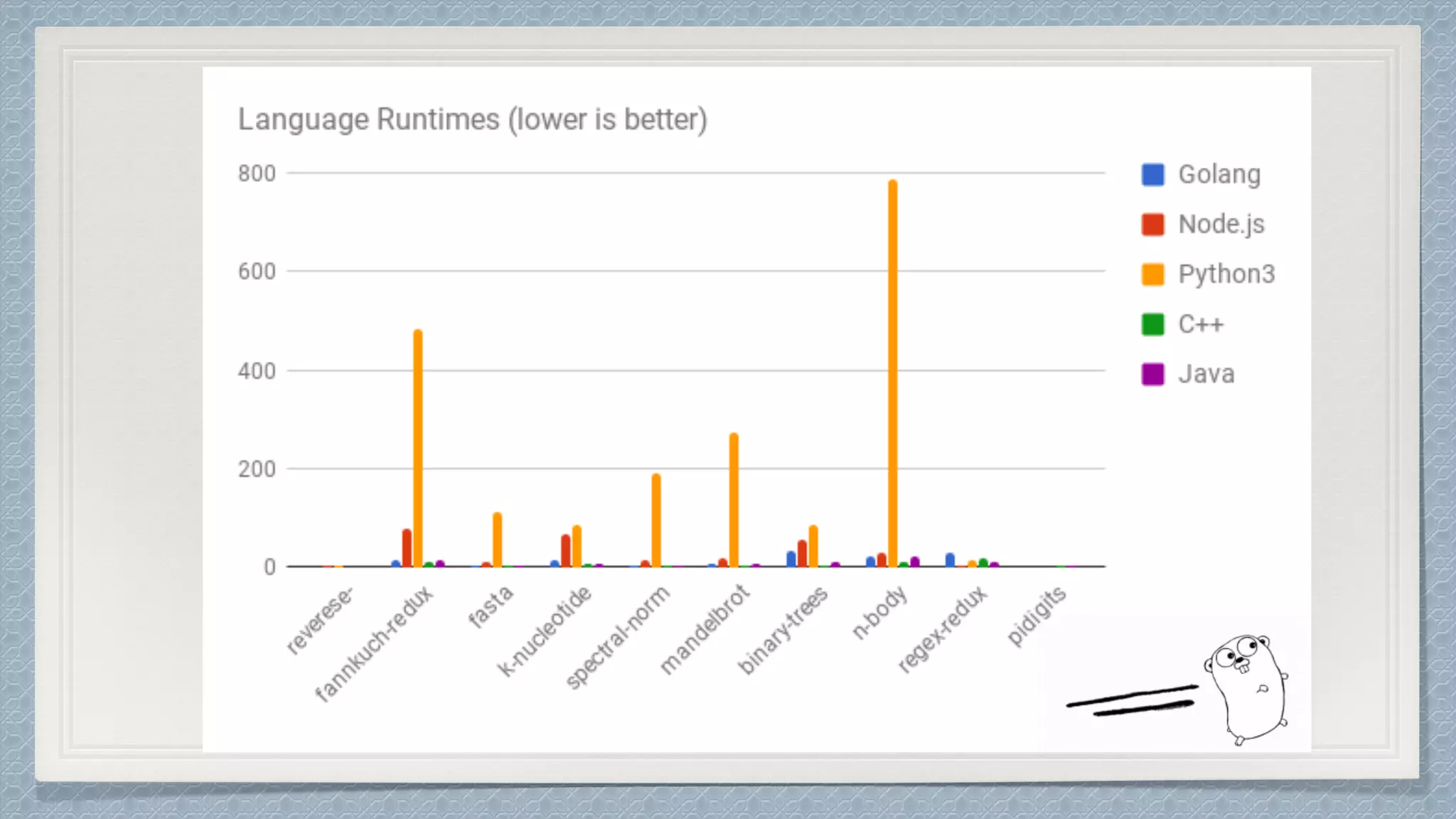Click the tall orange Python3 n-body bar
The height and width of the screenshot is (819, 1456).
click(x=892, y=373)
